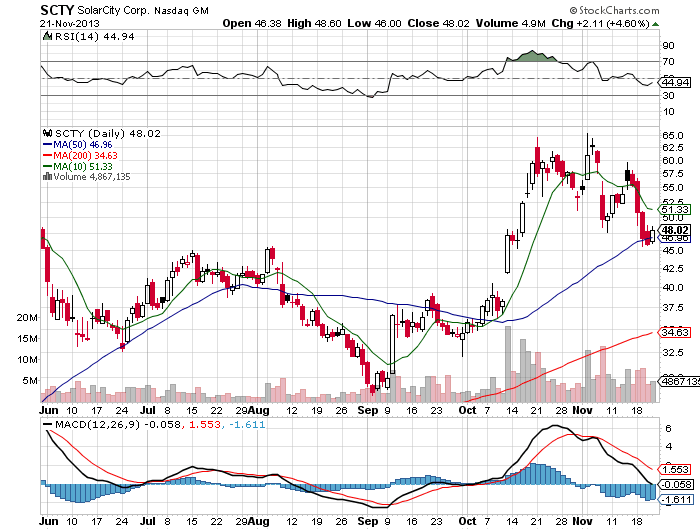The image size is (700, 530).
Task: Click the 'SCTY (Daily) 48.02' legend
Action: pyautogui.click(x=108, y=134)
